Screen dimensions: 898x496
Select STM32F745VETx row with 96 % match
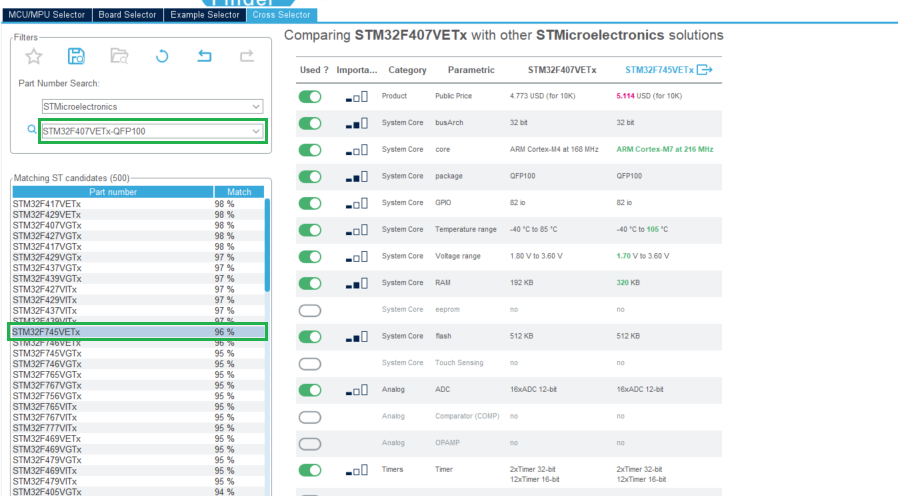click(137, 332)
